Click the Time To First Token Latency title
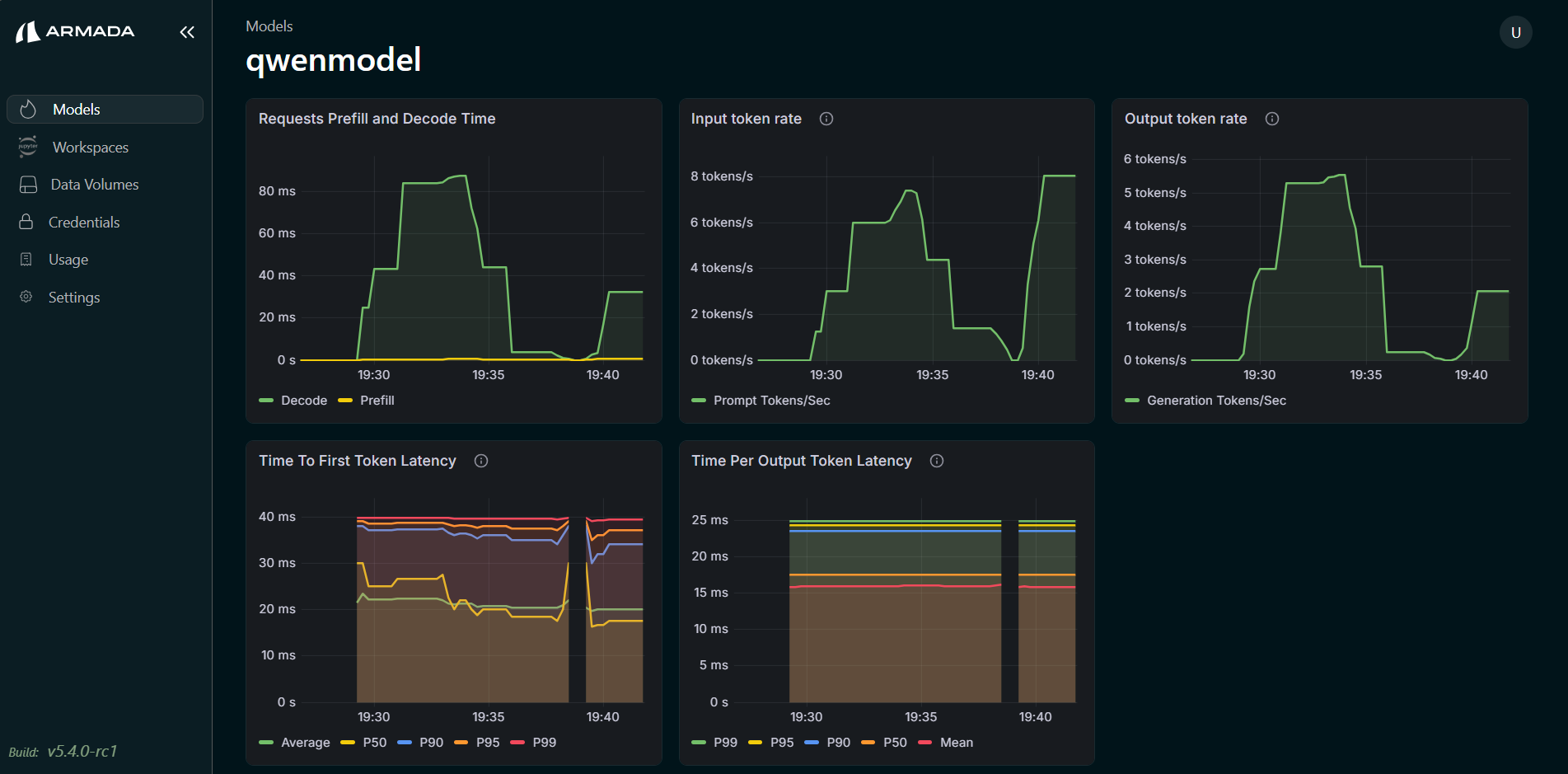Viewport: 1568px width, 774px height. [x=358, y=461]
